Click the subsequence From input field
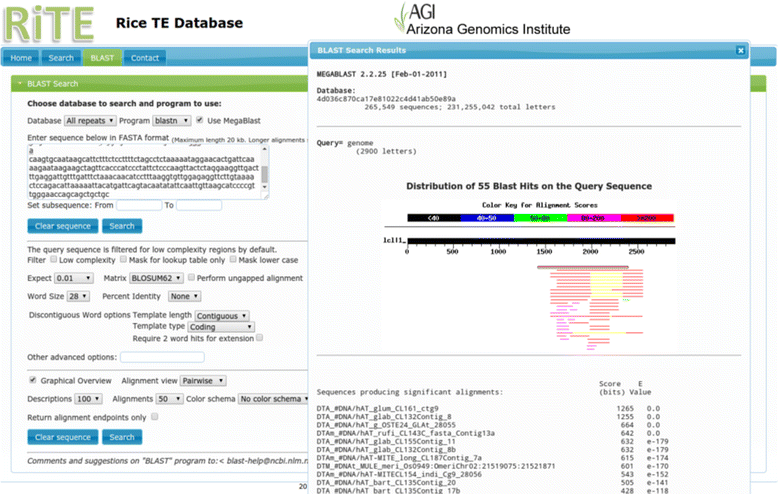The image size is (778, 494). click(x=138, y=205)
